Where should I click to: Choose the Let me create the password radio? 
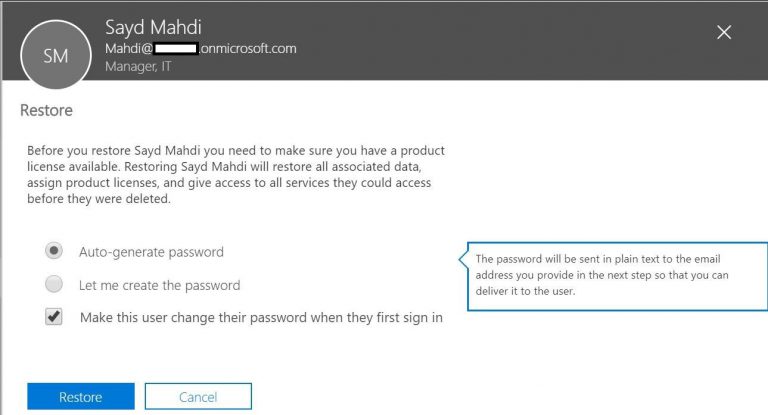pos(54,284)
